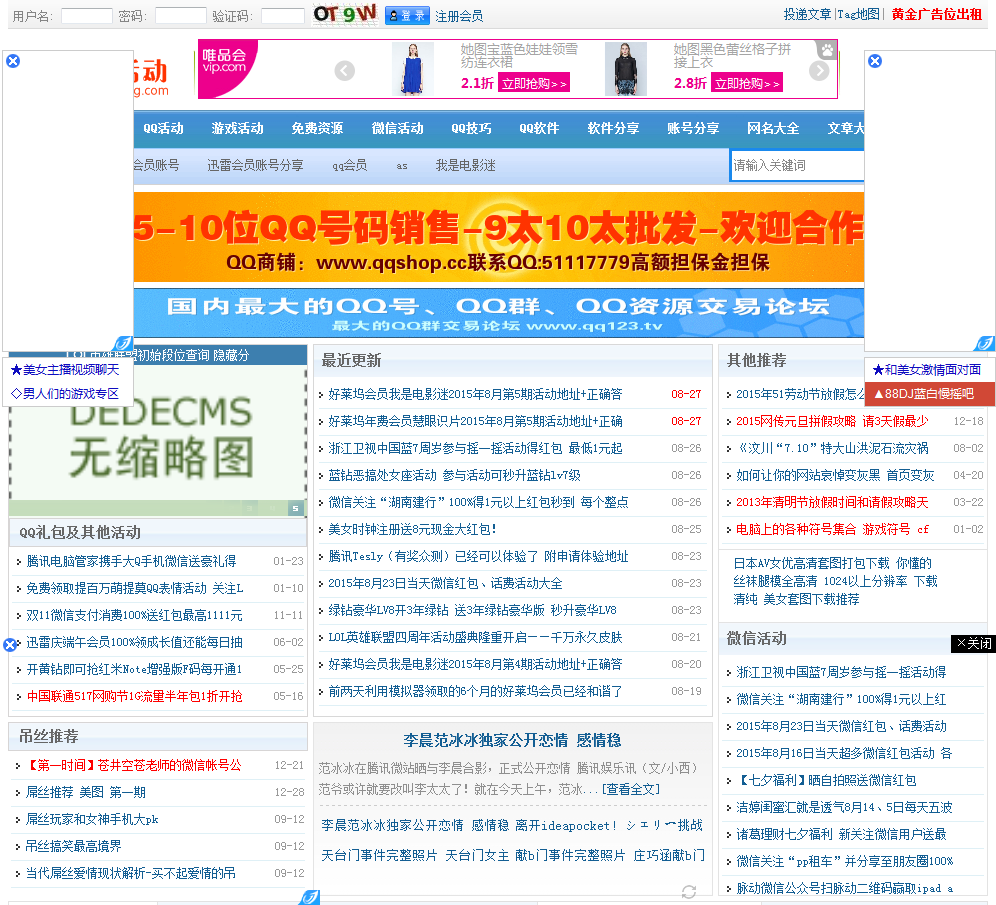Open the 账号分享 navigation tab
The image size is (996, 905).
click(x=693, y=128)
